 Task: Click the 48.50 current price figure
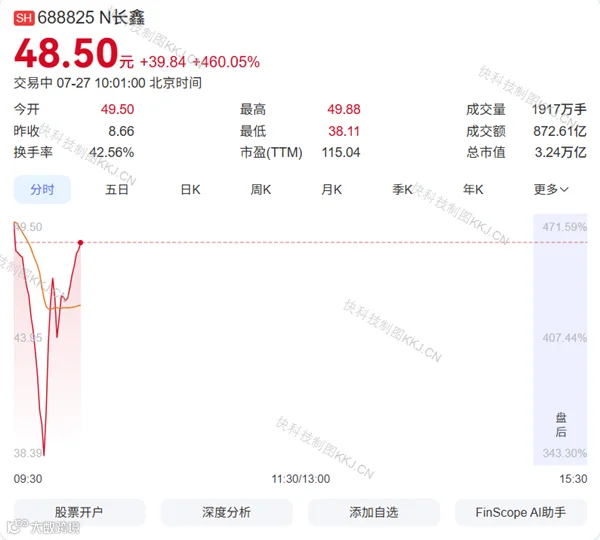66,52
